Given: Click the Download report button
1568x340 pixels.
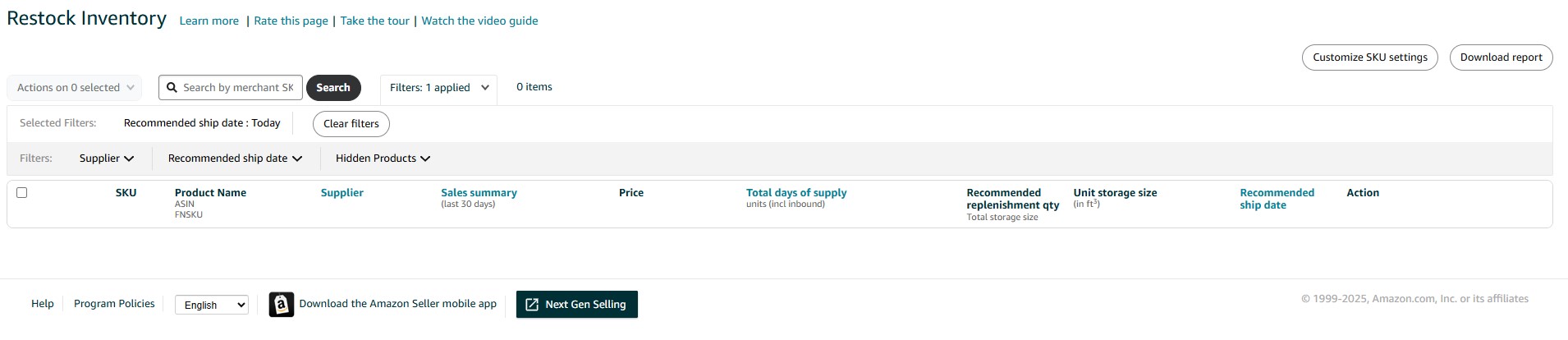Looking at the screenshot, I should pyautogui.click(x=1502, y=57).
